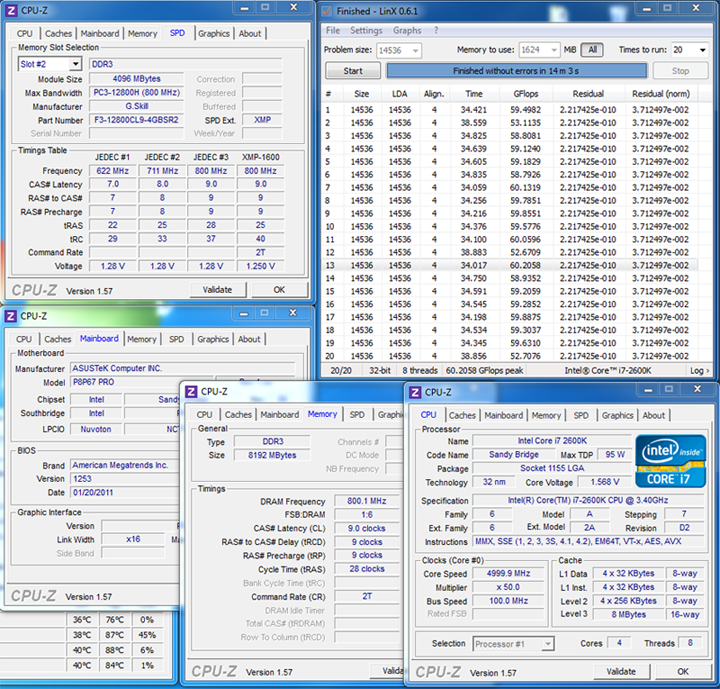Click the Residual (norm) column header
Viewport: 720px width, 689px height.
pos(661,94)
